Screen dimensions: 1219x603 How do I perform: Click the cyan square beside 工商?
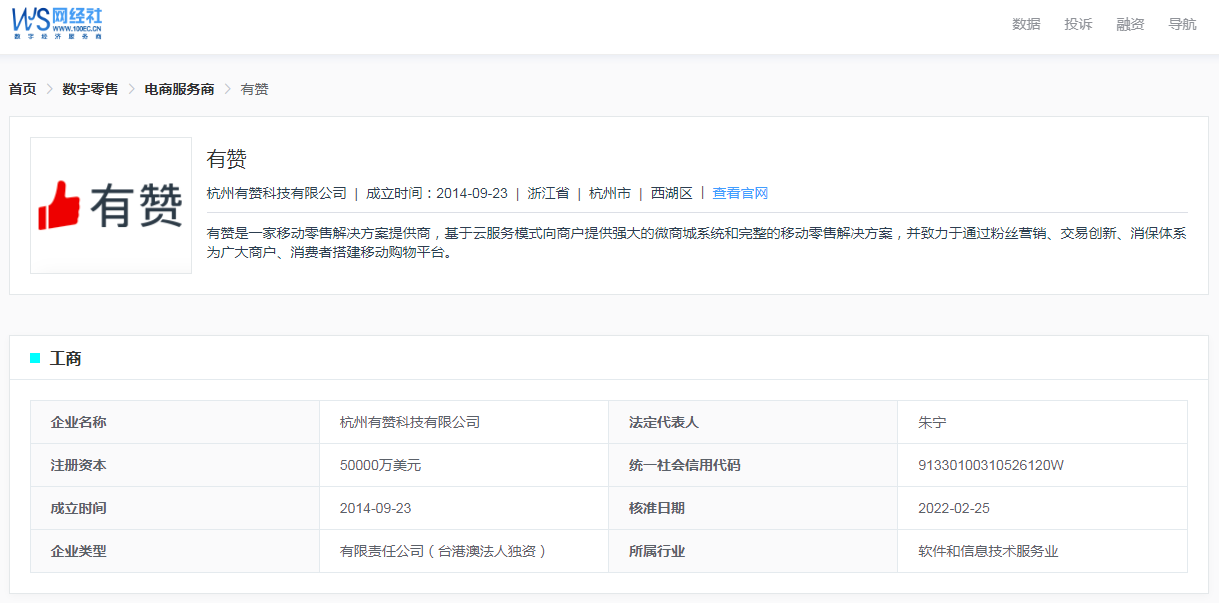coord(35,358)
